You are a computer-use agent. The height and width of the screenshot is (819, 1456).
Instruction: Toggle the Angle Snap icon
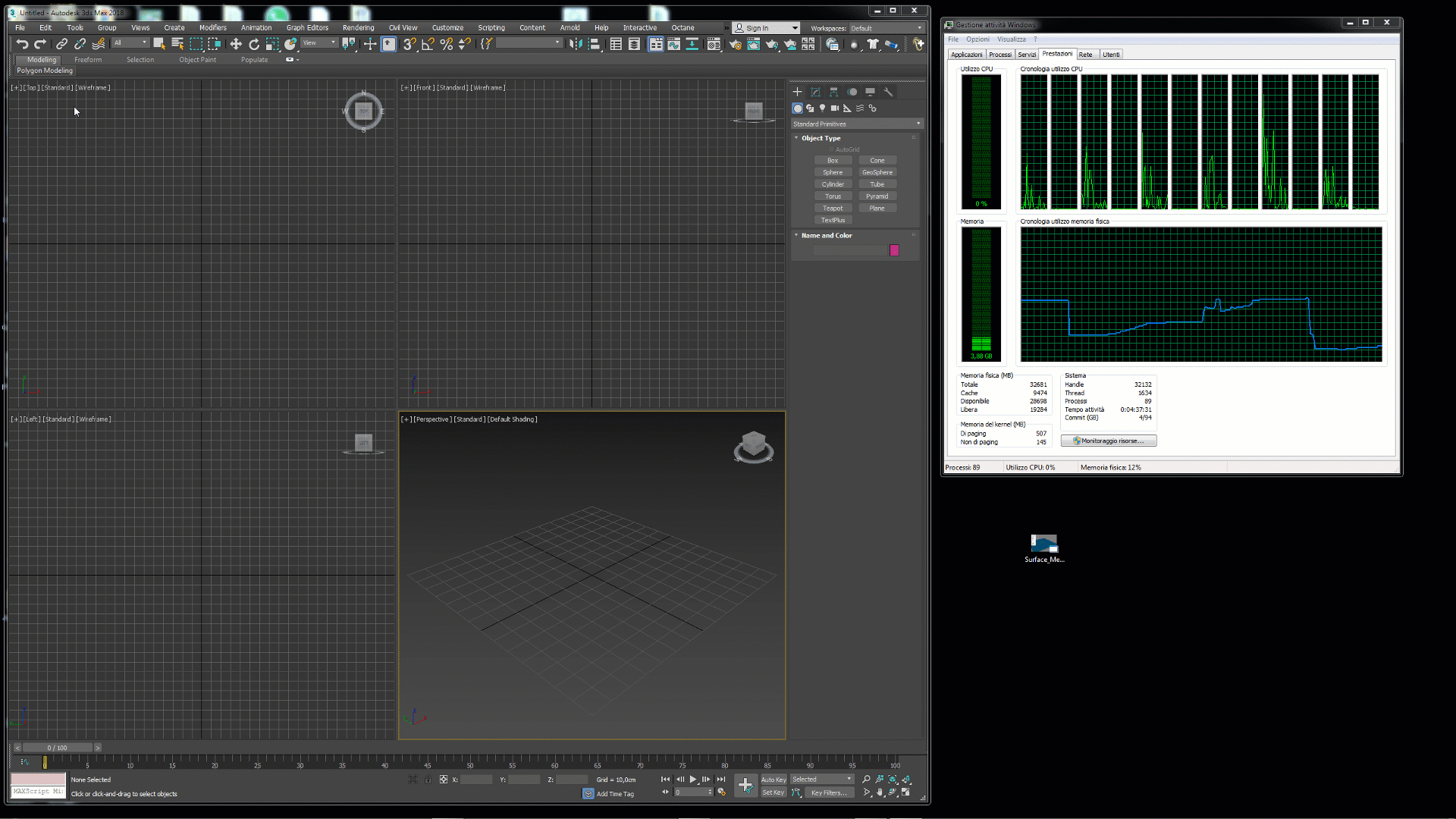[x=428, y=44]
